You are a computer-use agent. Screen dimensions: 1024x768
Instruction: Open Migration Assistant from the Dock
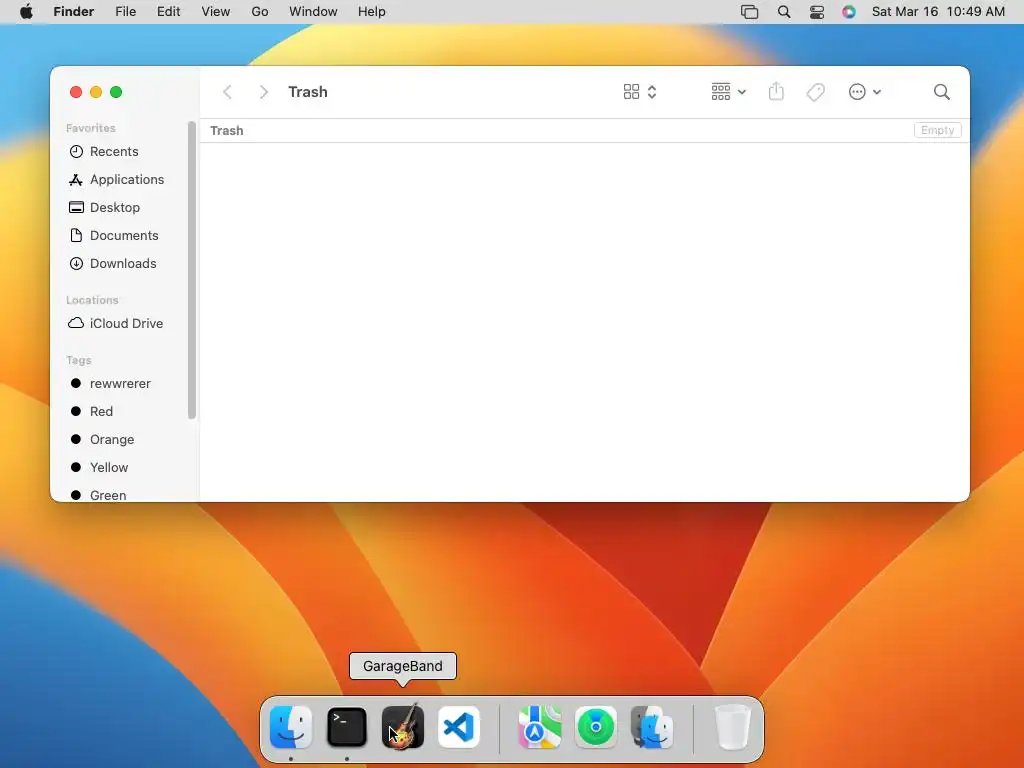tap(652, 727)
